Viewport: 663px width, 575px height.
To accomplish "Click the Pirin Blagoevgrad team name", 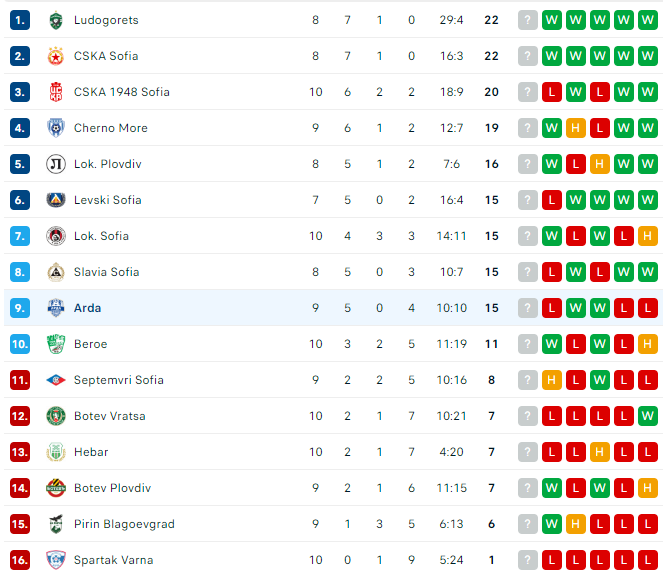I will coord(124,524).
